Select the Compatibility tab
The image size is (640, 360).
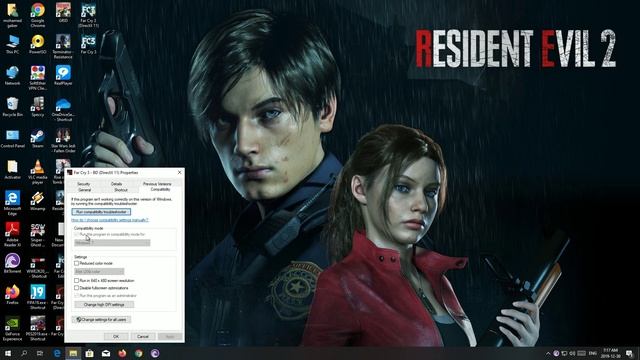(160, 189)
